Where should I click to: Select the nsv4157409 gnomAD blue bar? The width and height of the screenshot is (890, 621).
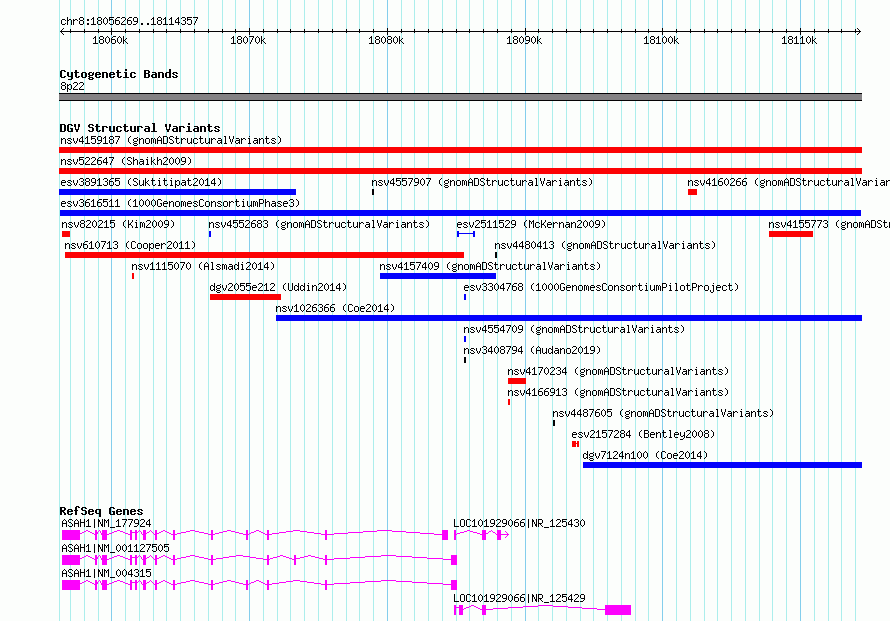(x=438, y=276)
